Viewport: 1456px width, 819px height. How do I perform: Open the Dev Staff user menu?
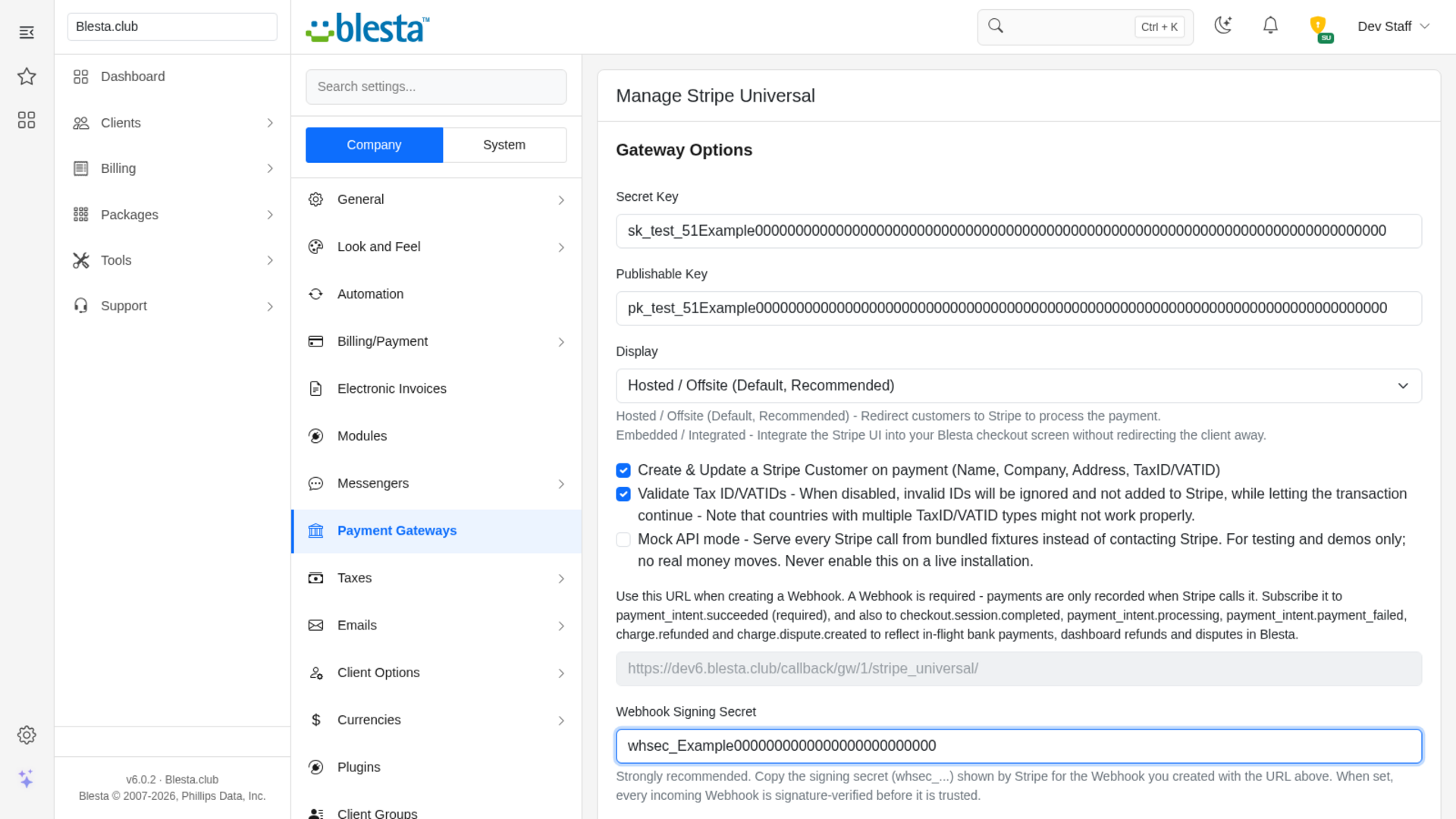point(1393,27)
